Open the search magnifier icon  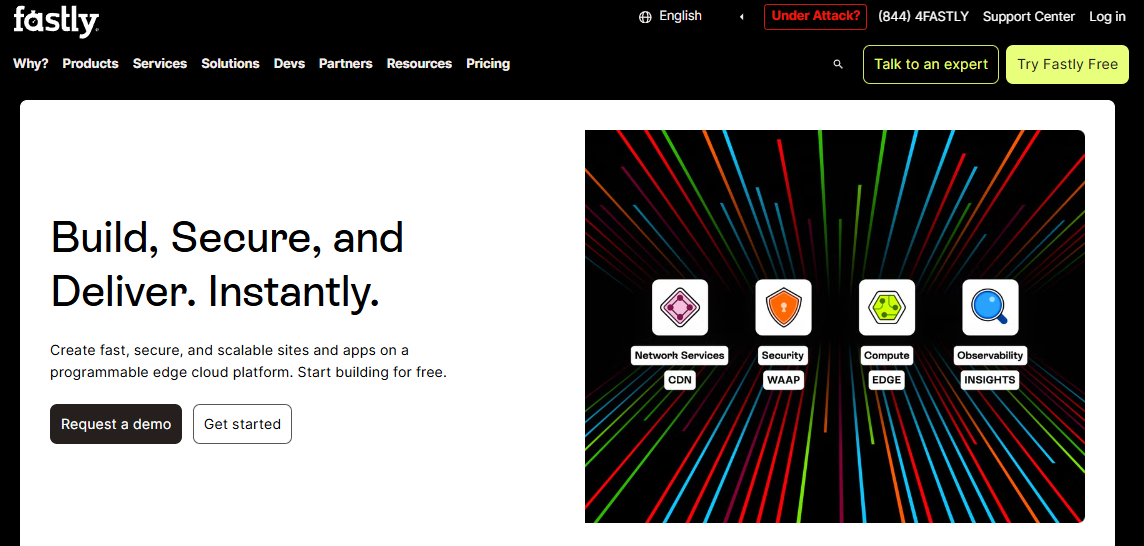[838, 64]
